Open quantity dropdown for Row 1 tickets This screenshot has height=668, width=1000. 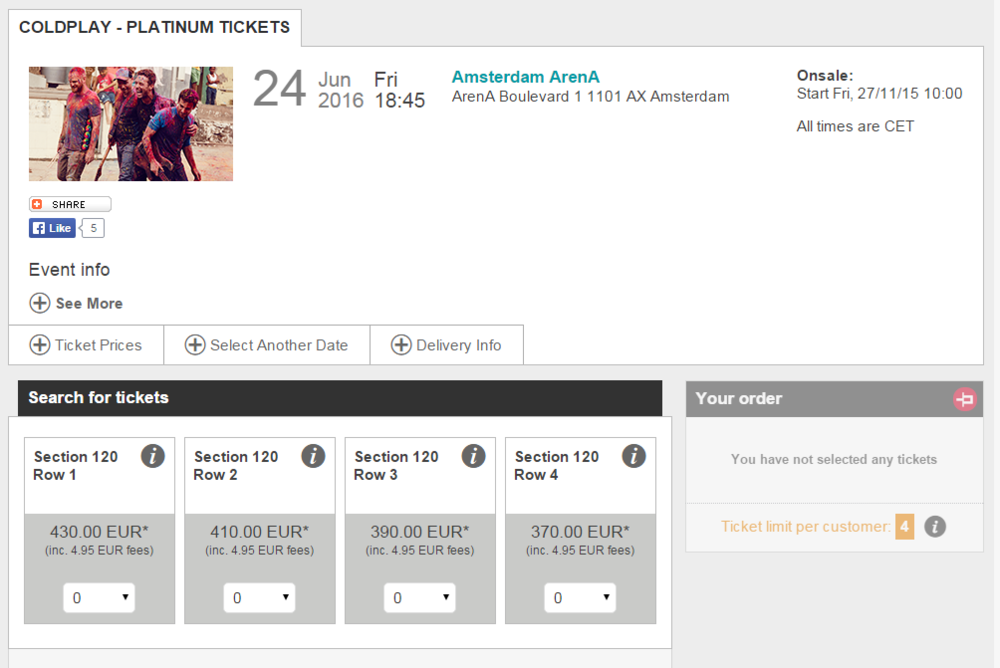pos(99,598)
